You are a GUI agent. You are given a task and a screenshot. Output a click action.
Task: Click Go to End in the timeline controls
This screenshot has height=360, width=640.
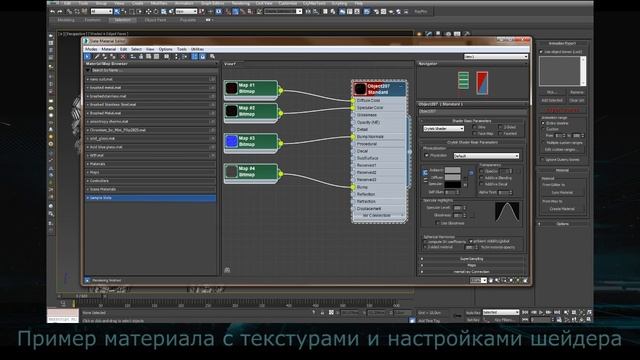click(x=557, y=312)
